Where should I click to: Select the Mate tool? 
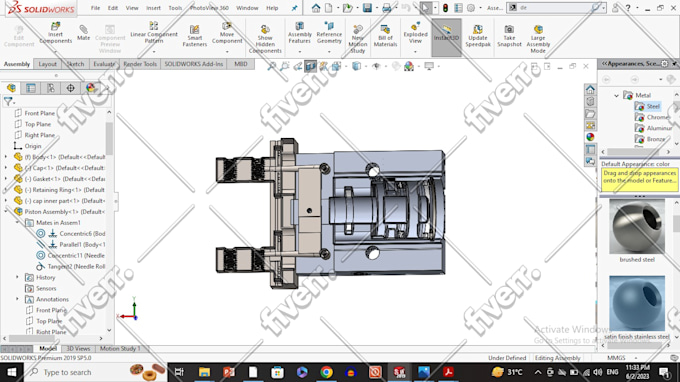point(83,33)
